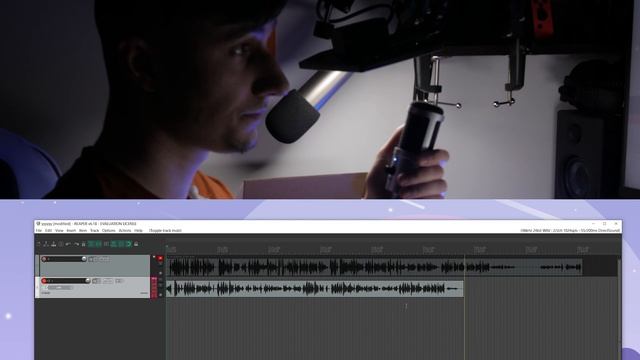The height and width of the screenshot is (360, 640).
Task: Click the second track's horizontal pan slider
Action: pos(60,288)
